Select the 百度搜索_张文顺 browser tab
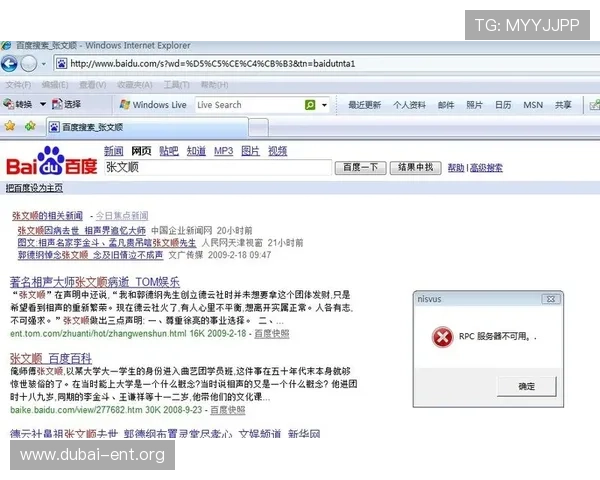 click(147, 127)
